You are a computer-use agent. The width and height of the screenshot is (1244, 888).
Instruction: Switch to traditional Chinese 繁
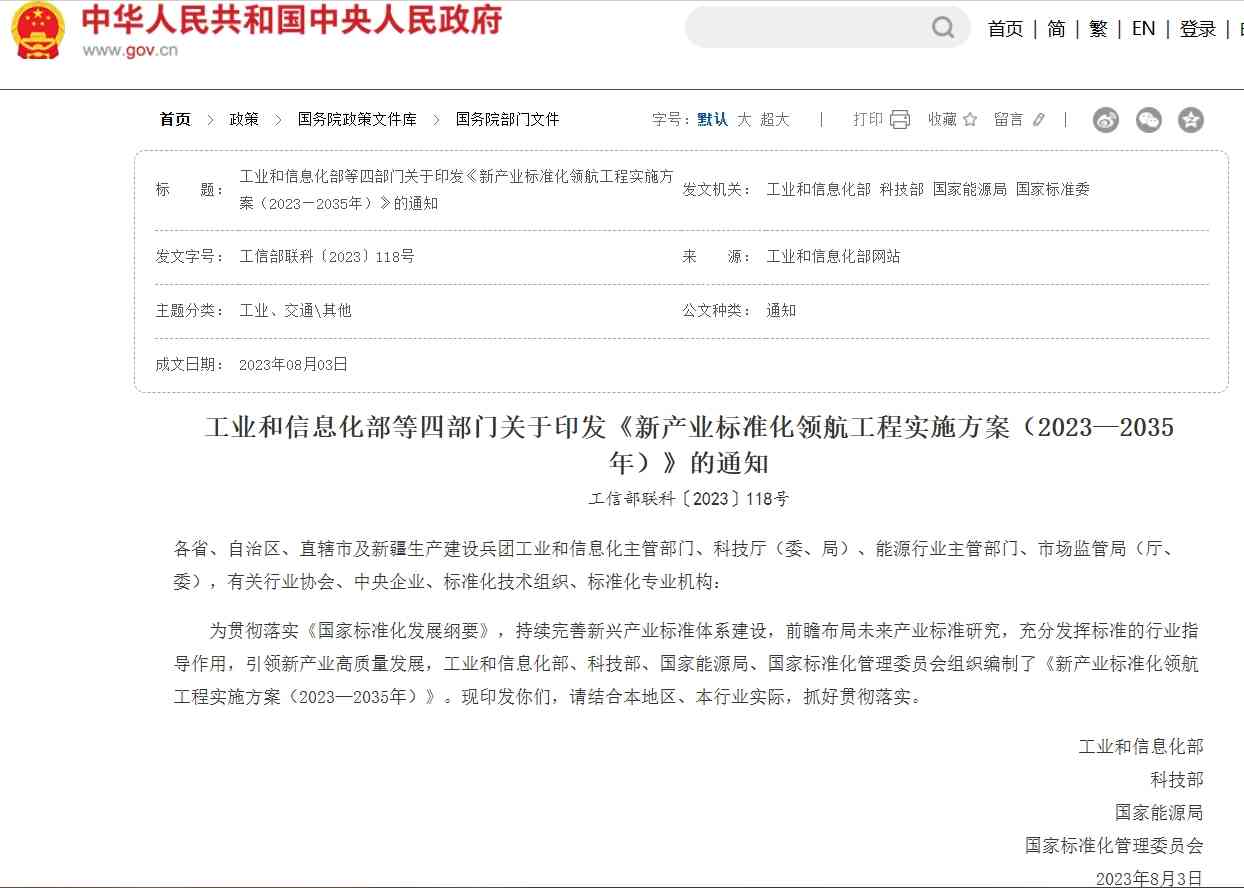(x=1098, y=29)
